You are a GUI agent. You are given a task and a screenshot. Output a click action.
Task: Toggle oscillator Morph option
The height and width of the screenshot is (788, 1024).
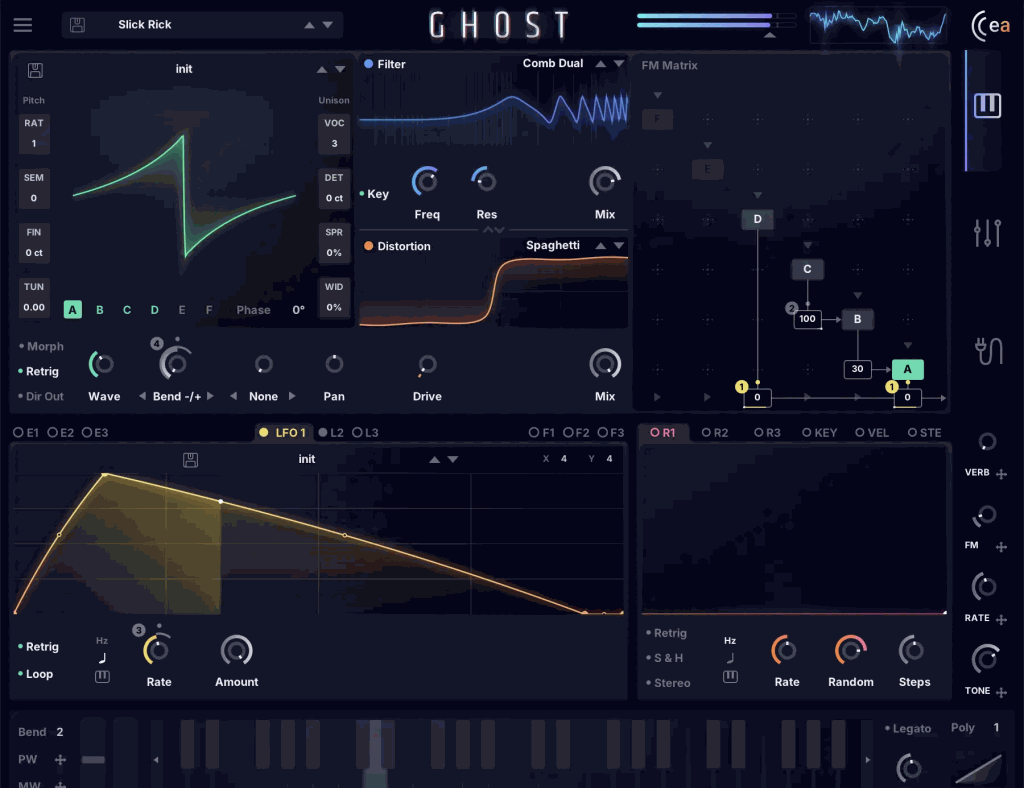(x=41, y=347)
